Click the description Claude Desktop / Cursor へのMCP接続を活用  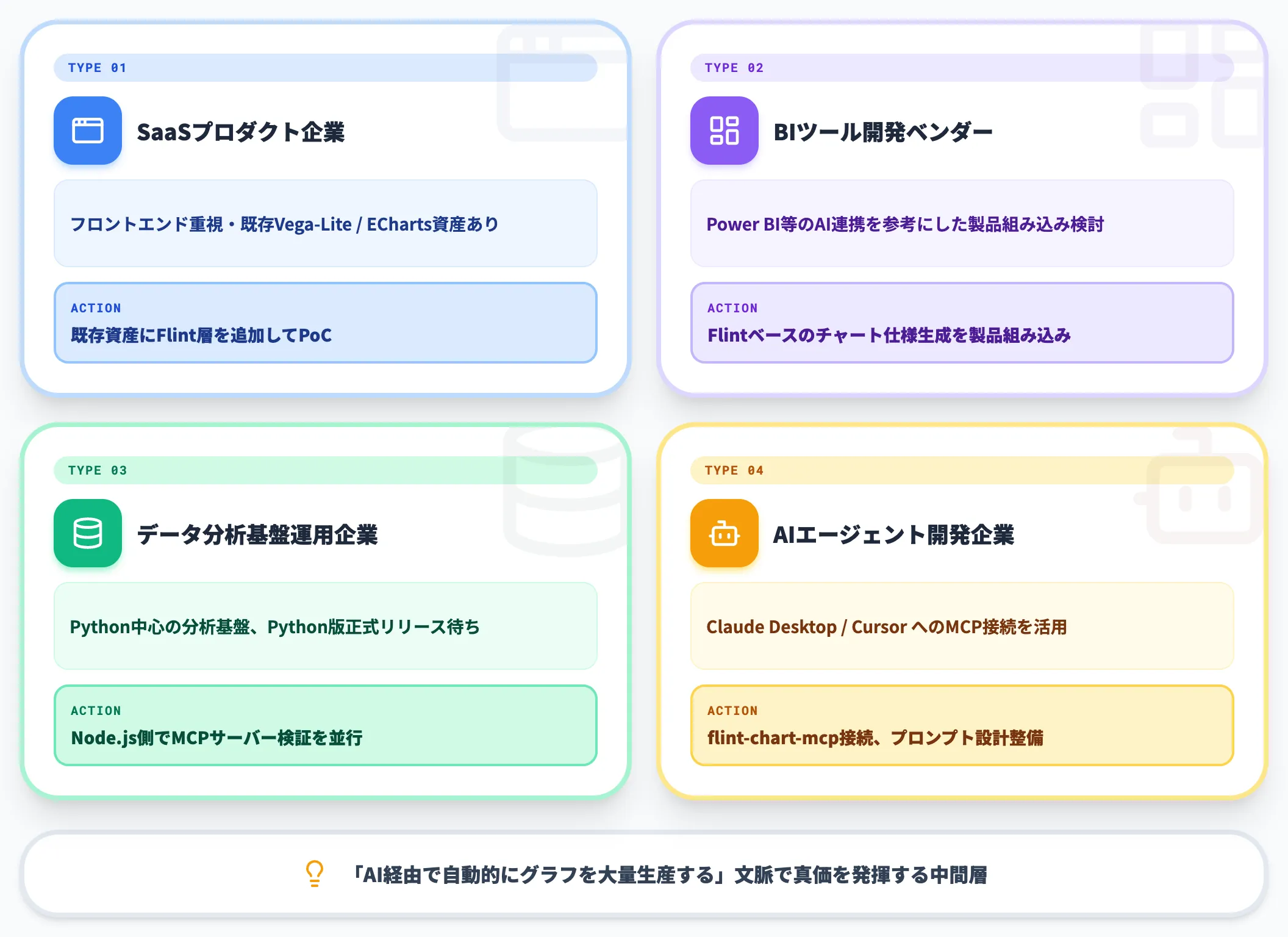(x=887, y=626)
